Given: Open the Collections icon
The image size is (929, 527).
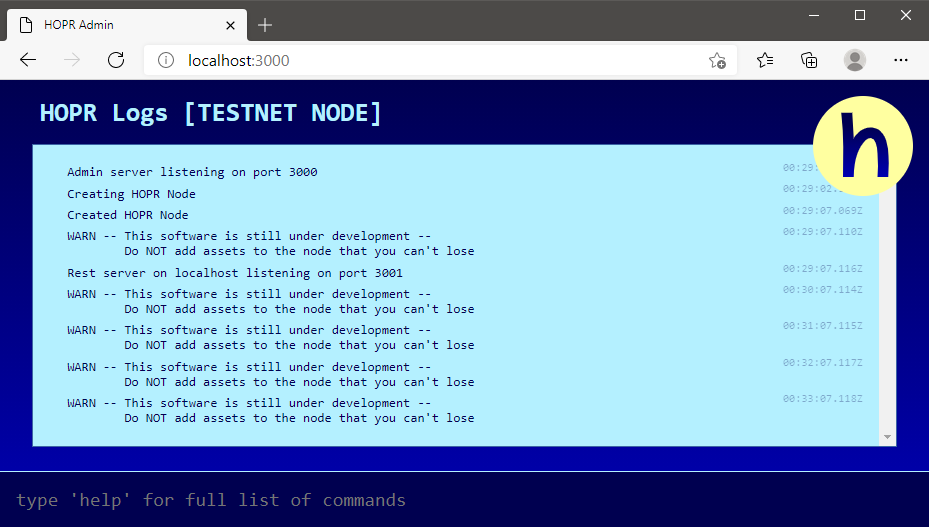Looking at the screenshot, I should [x=809, y=60].
